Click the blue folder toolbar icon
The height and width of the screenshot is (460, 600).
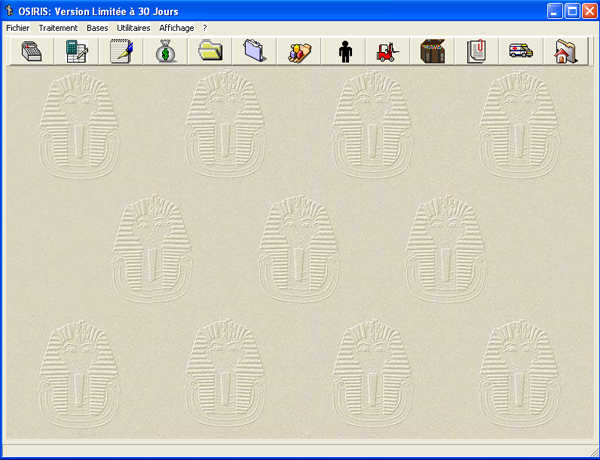coord(254,51)
